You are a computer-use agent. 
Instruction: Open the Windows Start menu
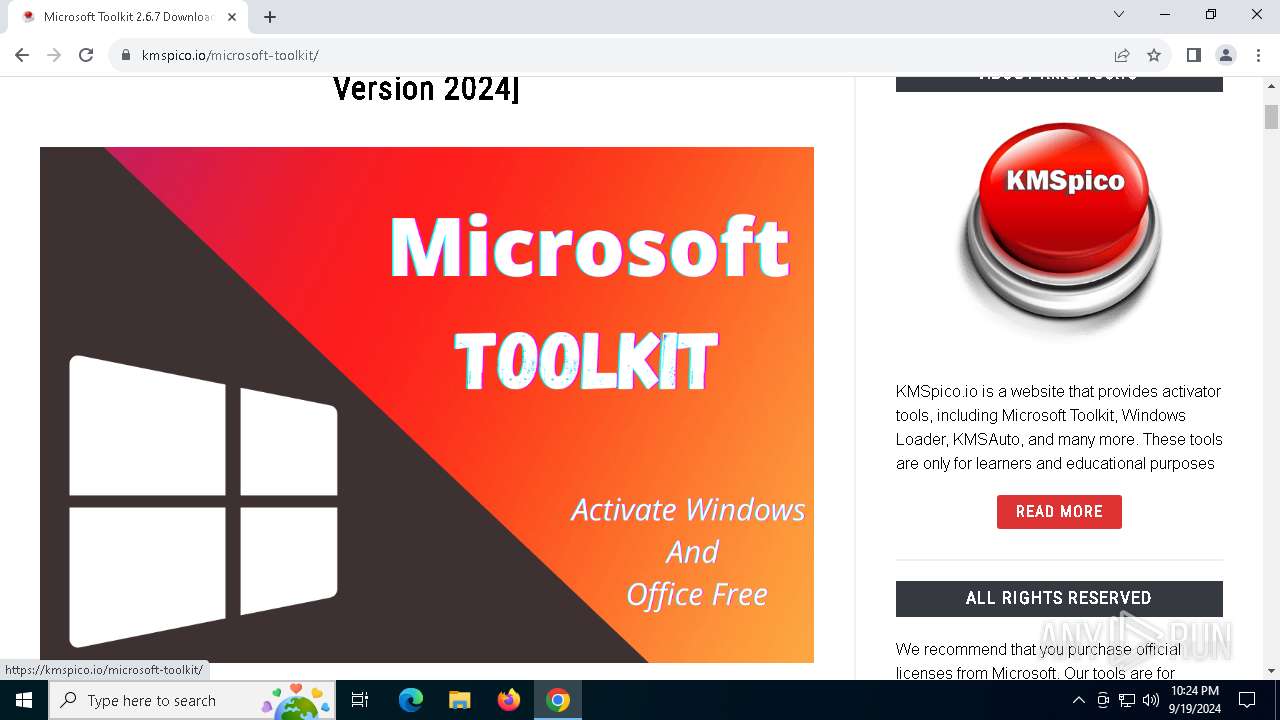coord(24,700)
